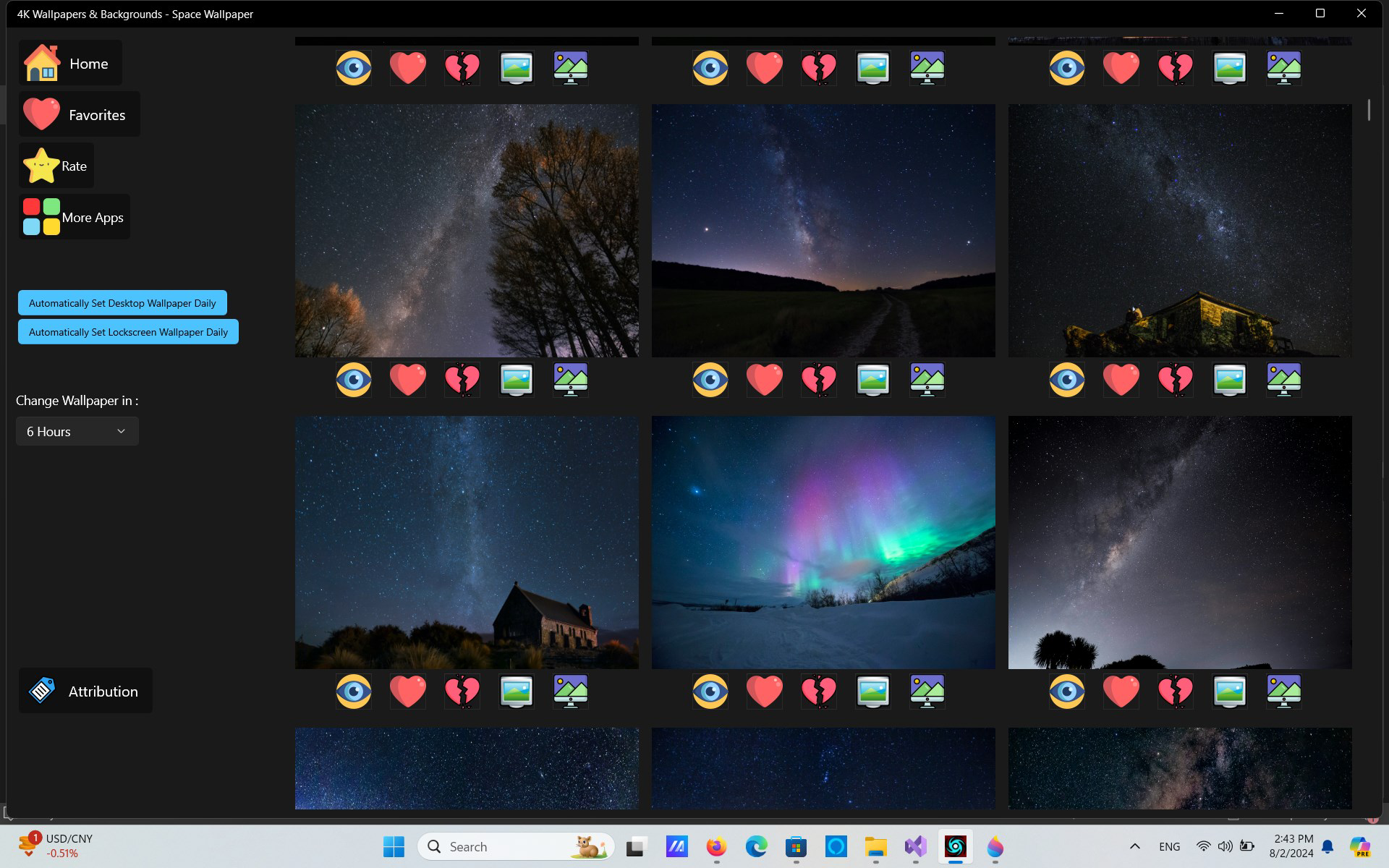
Task: Click broken heart under church wallpaper
Action: [x=462, y=692]
